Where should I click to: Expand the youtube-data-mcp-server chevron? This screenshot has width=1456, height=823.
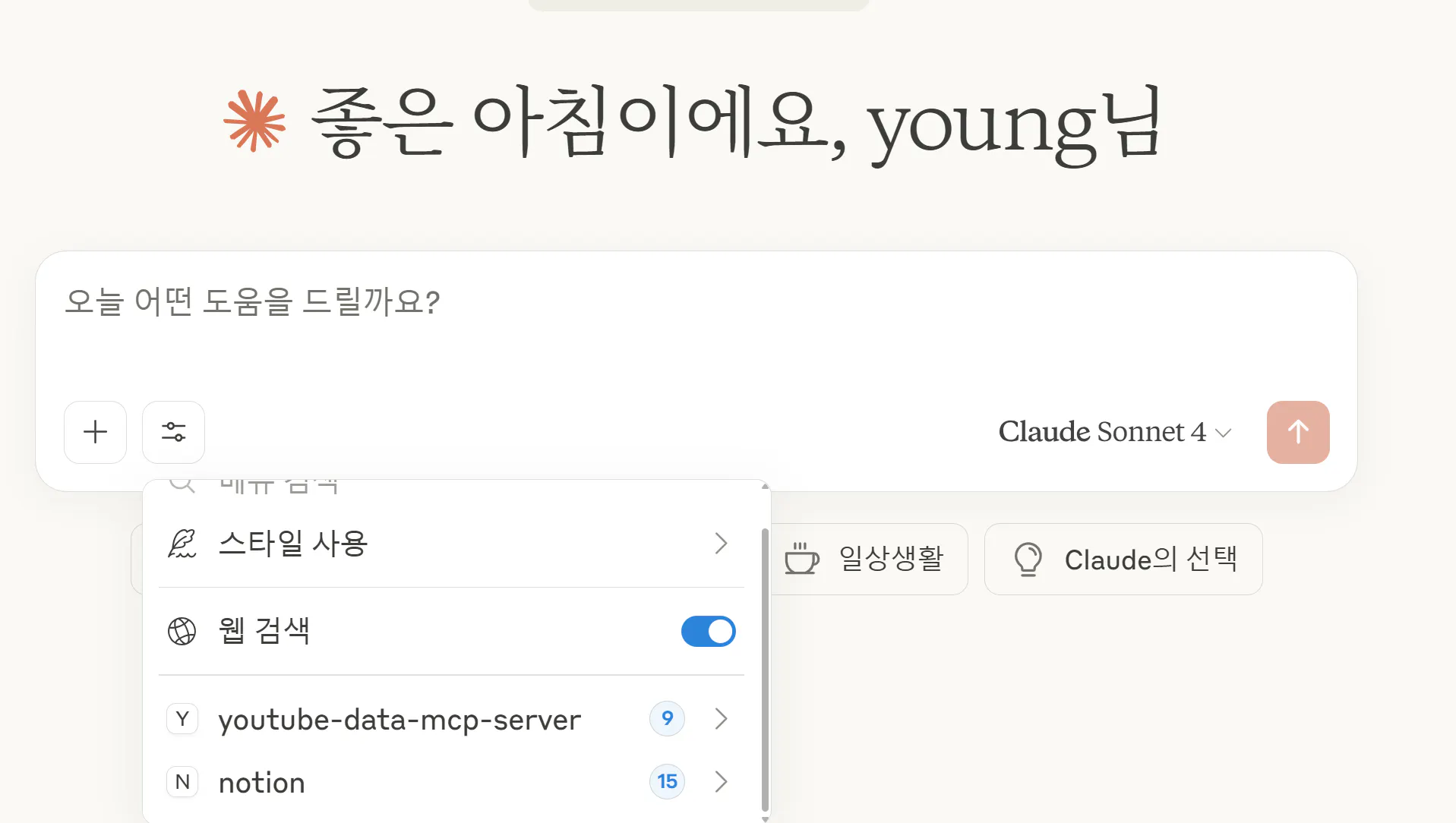pos(721,719)
